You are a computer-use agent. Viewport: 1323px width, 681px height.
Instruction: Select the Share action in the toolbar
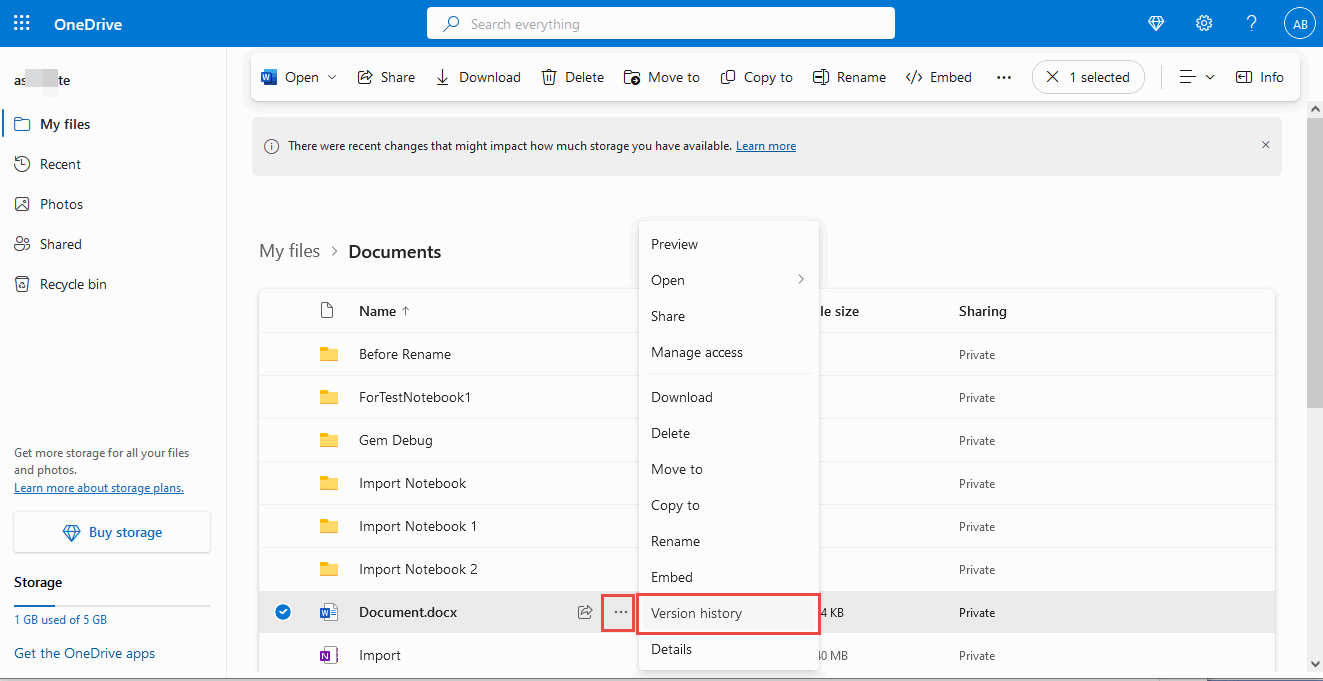(386, 77)
